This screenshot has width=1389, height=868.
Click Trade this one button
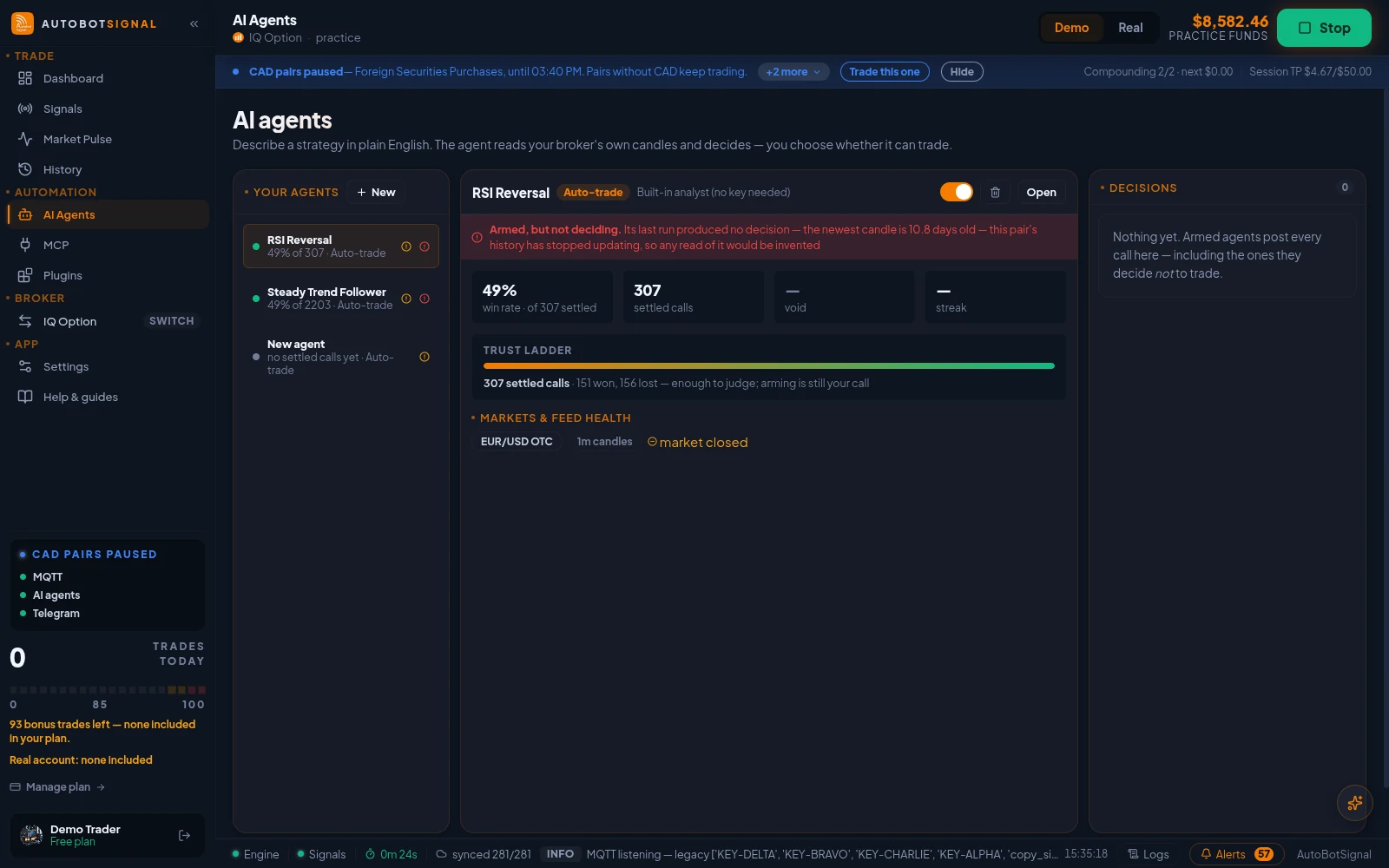885,72
